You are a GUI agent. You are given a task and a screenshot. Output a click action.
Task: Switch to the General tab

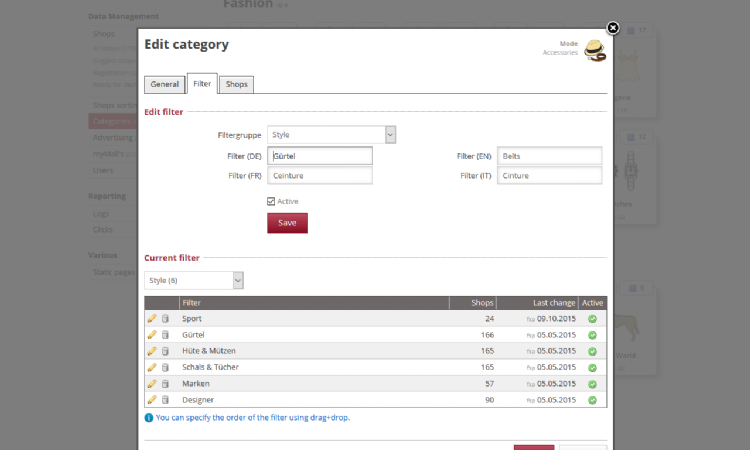click(165, 85)
